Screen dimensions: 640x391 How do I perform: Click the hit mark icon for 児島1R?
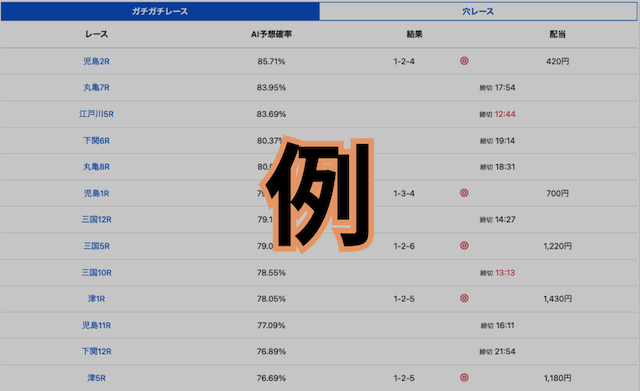pos(464,193)
